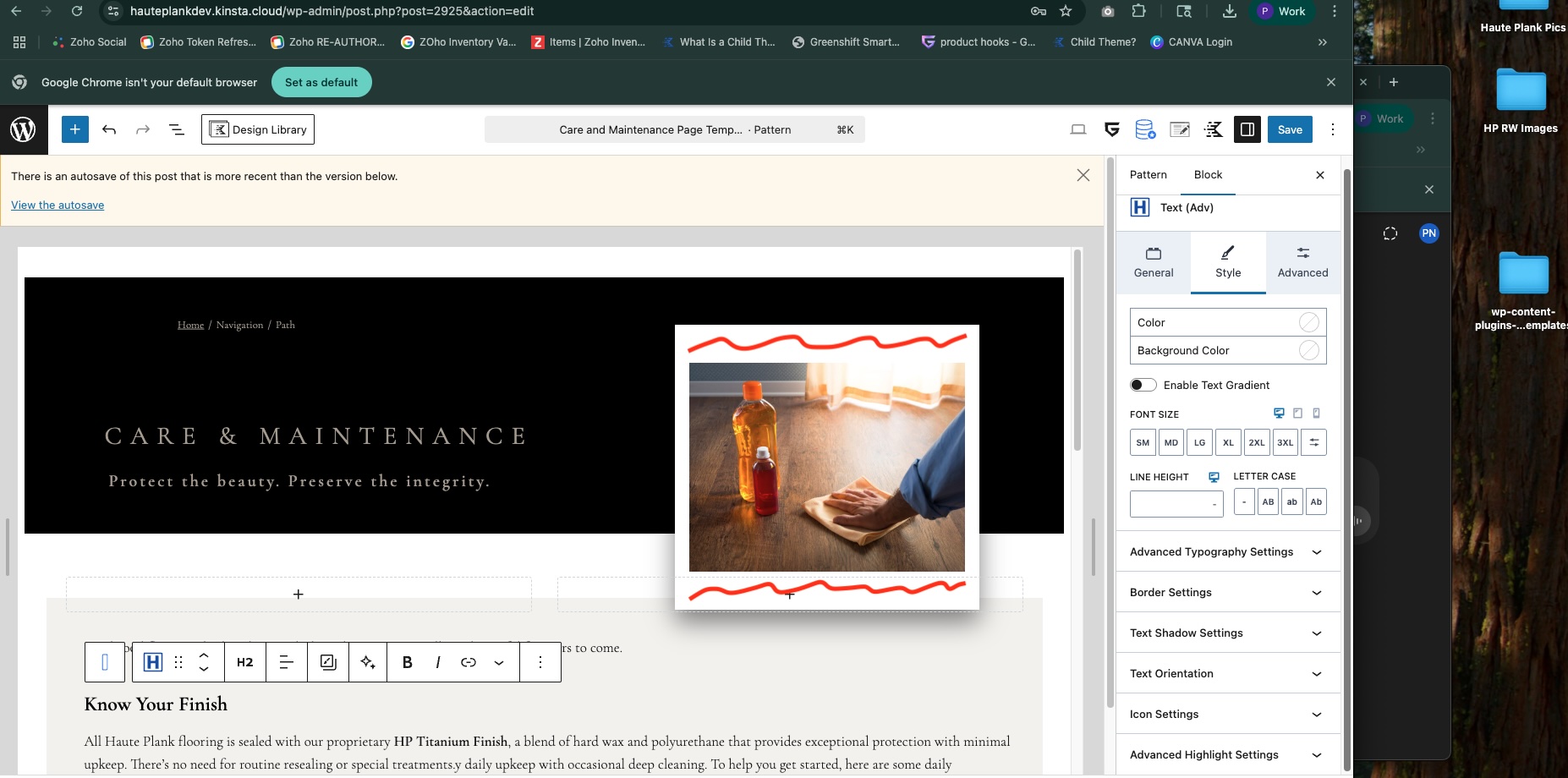
Task: Click the Home breadcrumb link
Action: (190, 325)
